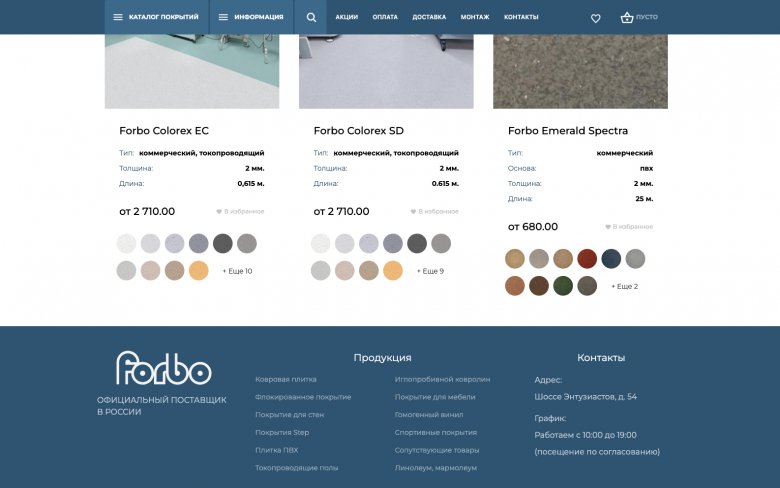Go to the Монтаж page
780x488 pixels.
pos(475,17)
